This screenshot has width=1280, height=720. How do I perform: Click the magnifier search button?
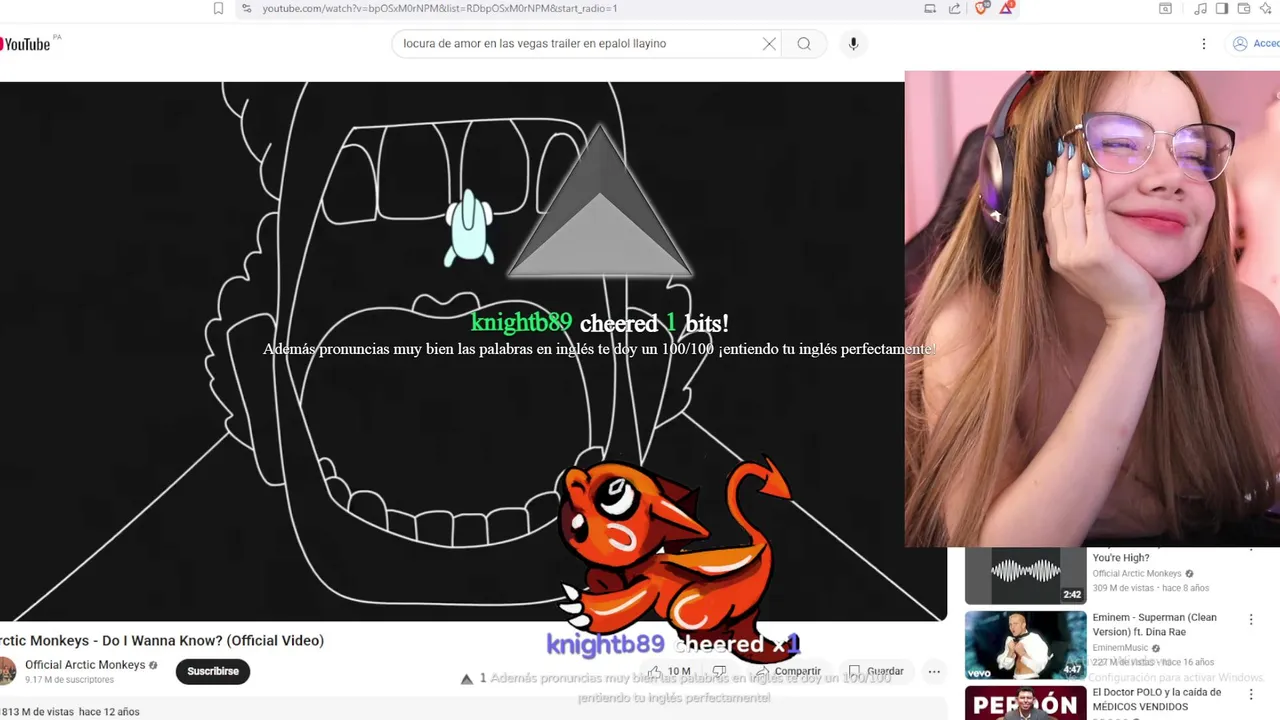pyautogui.click(x=804, y=44)
